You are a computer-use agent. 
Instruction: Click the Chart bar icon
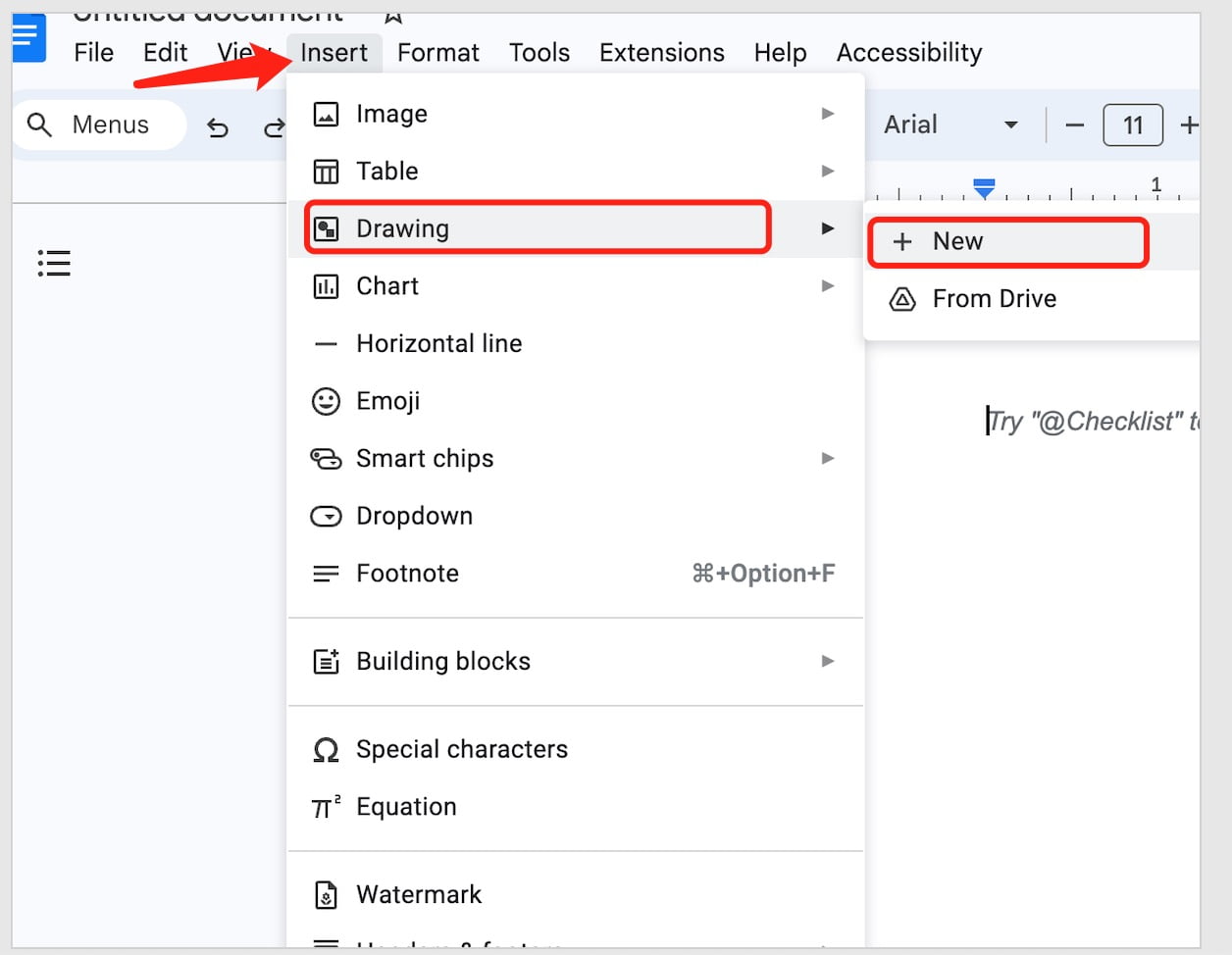(x=326, y=286)
